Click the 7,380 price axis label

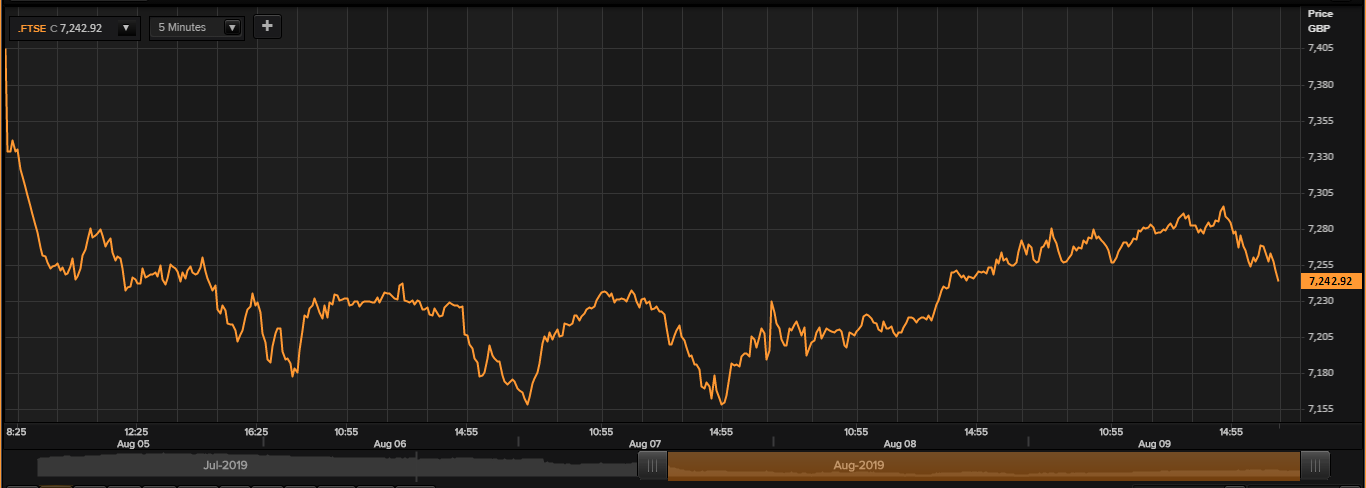pyautogui.click(x=1321, y=85)
